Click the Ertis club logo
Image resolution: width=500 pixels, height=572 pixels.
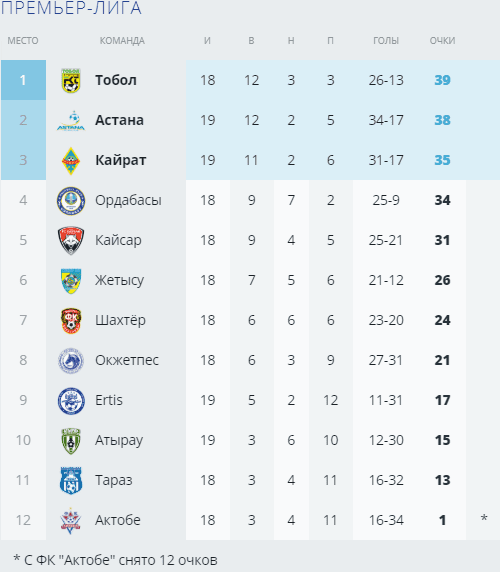71,401
